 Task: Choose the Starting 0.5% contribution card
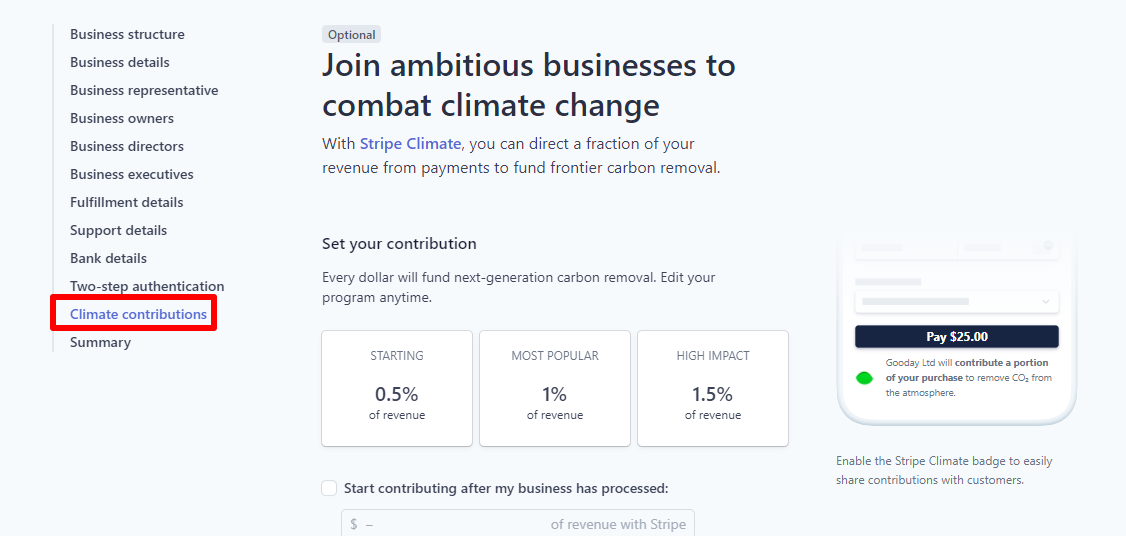pos(397,388)
